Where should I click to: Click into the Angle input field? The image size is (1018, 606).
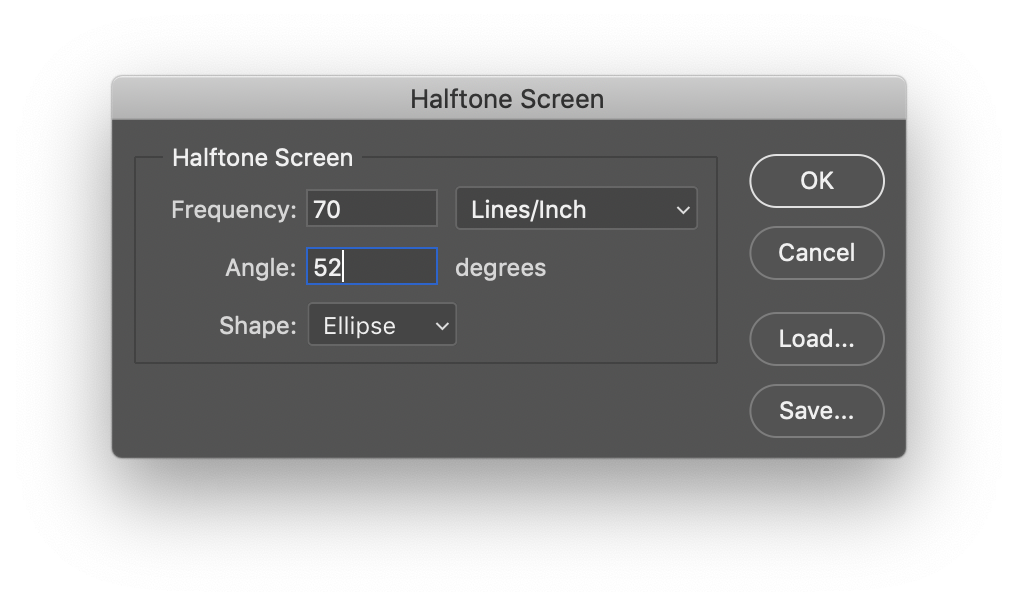pos(371,267)
